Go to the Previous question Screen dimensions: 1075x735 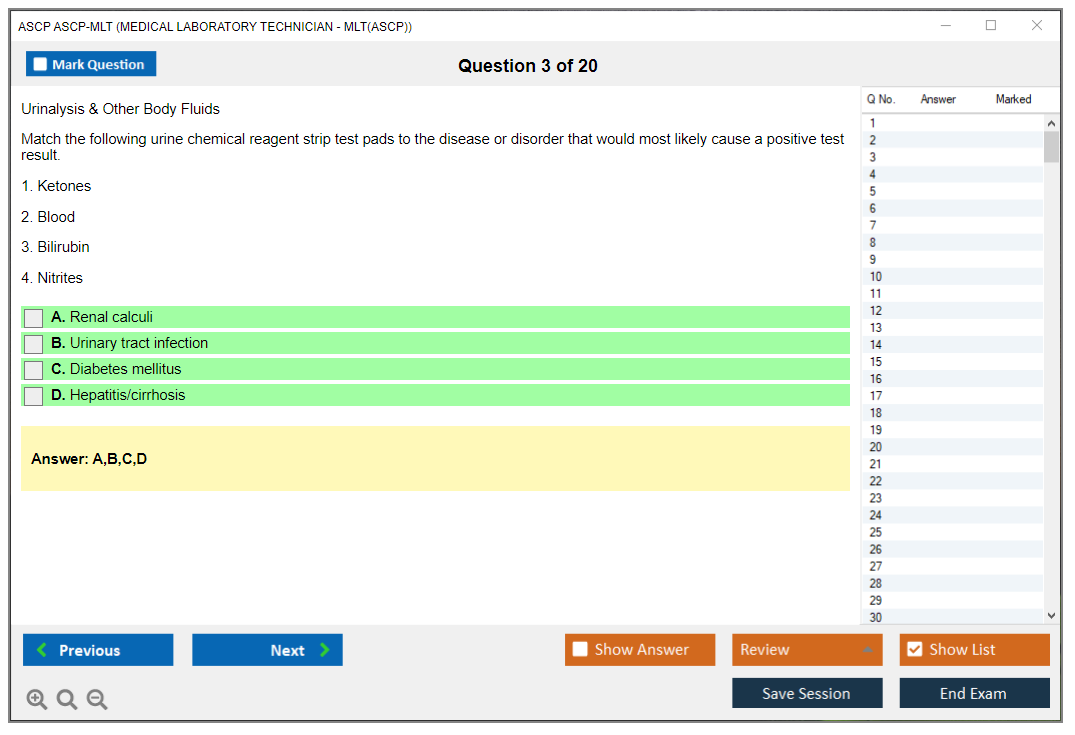[98, 650]
